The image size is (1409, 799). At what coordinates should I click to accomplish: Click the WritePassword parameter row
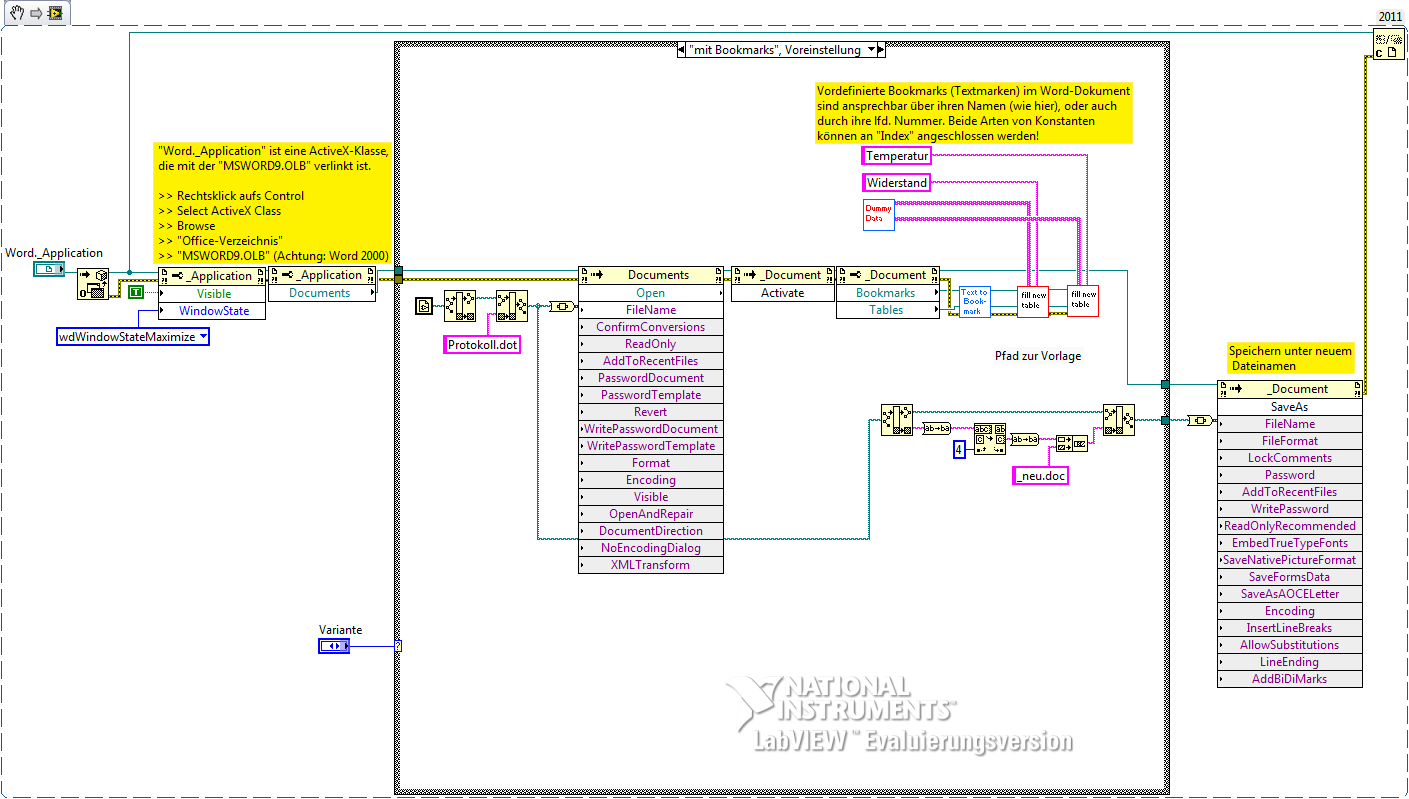1290,509
